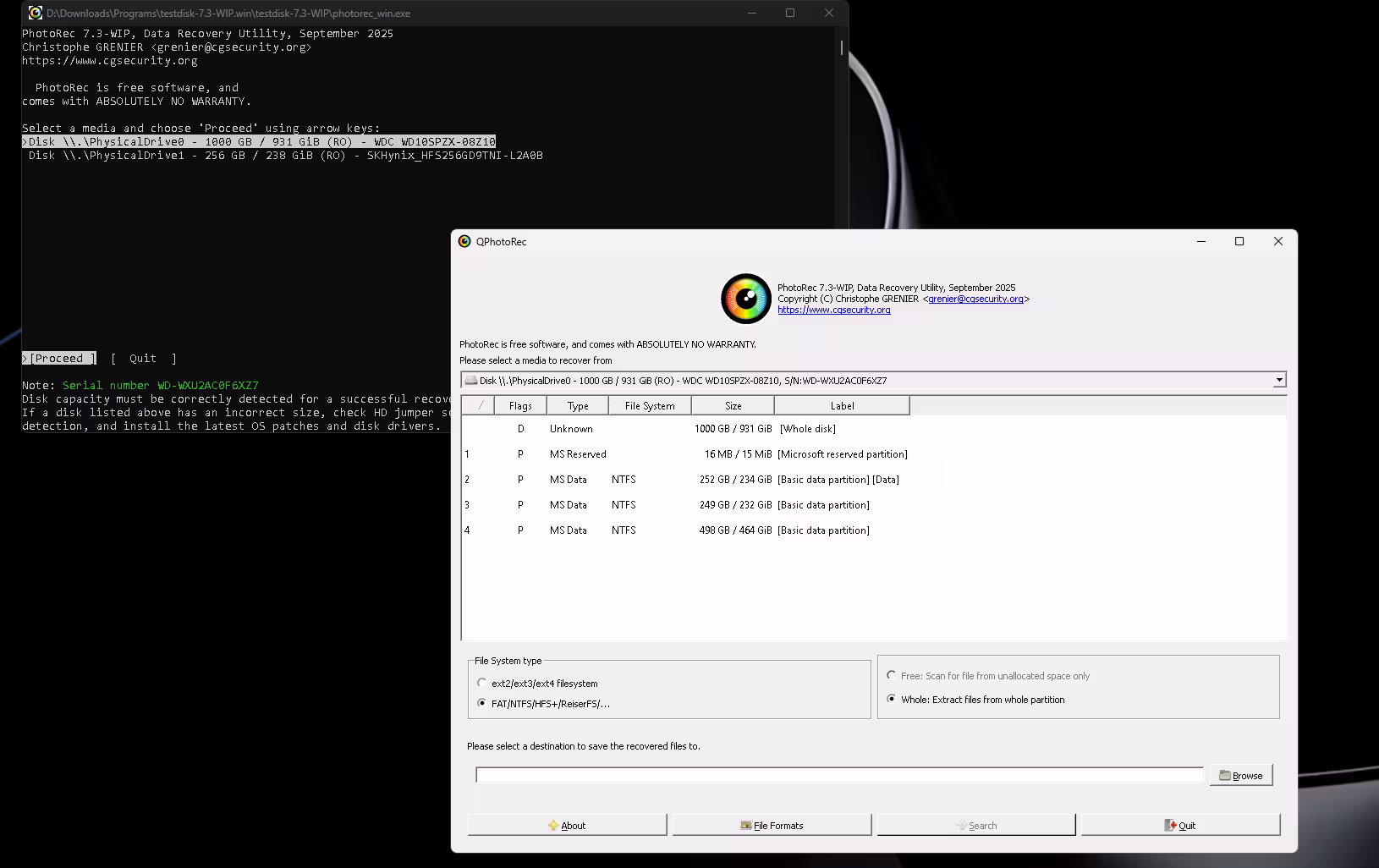Click the File System column header
This screenshot has width=1379, height=868.
pyautogui.click(x=650, y=406)
